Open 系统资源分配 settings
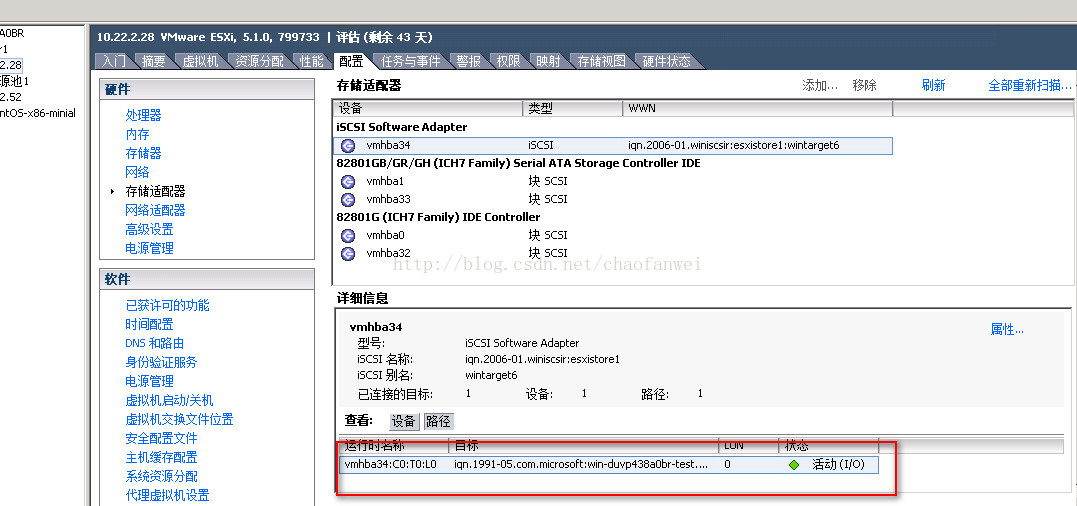 (x=161, y=476)
